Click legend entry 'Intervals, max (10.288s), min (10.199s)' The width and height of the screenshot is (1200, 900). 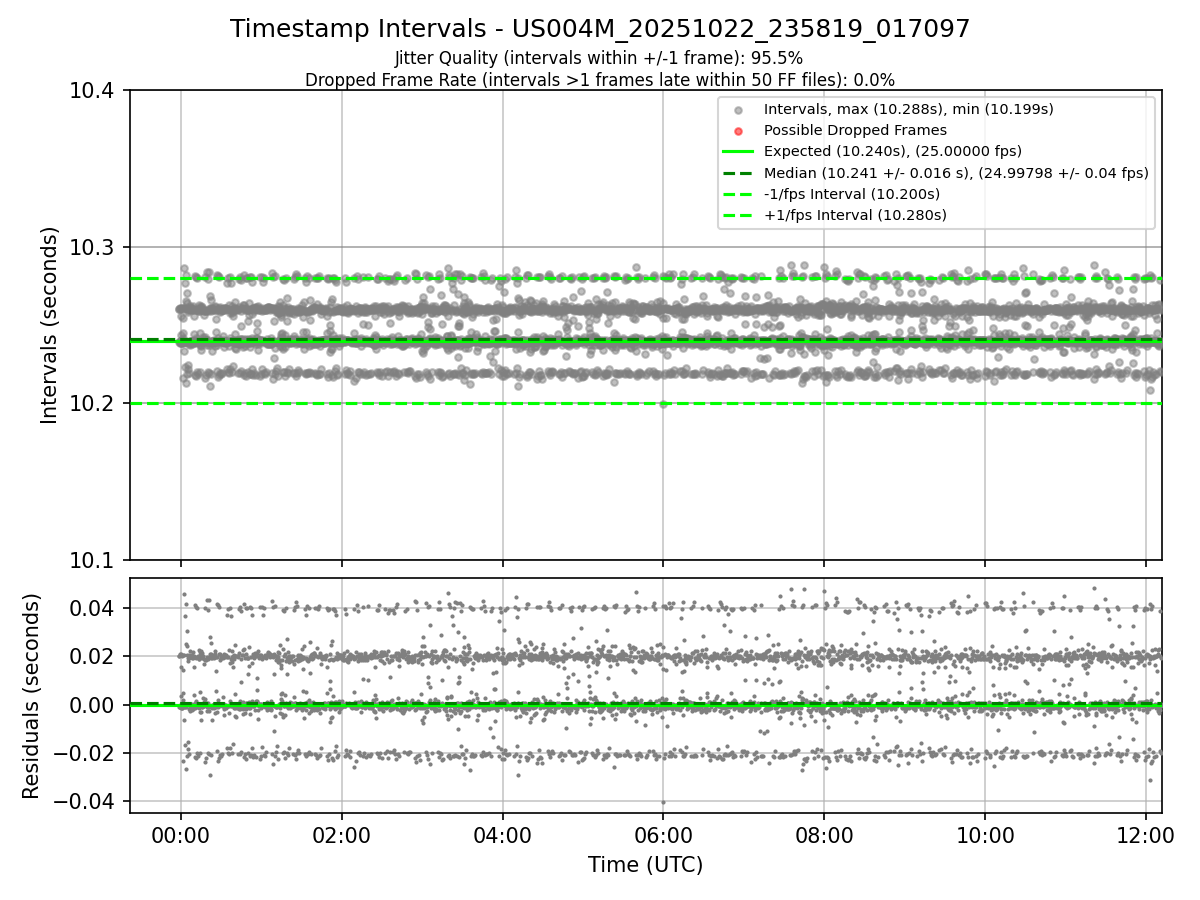(908, 109)
